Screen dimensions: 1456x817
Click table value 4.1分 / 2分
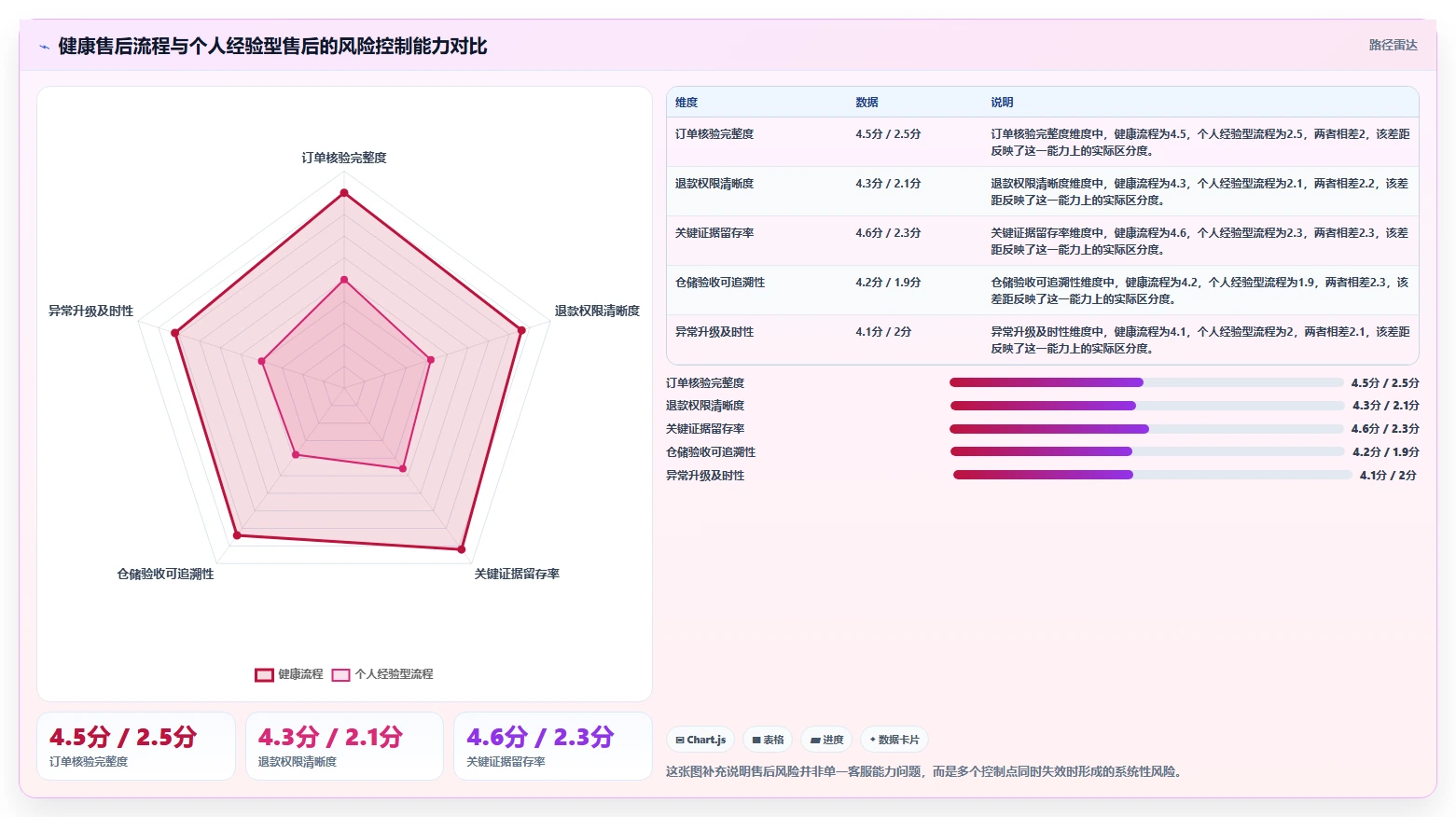883,332
